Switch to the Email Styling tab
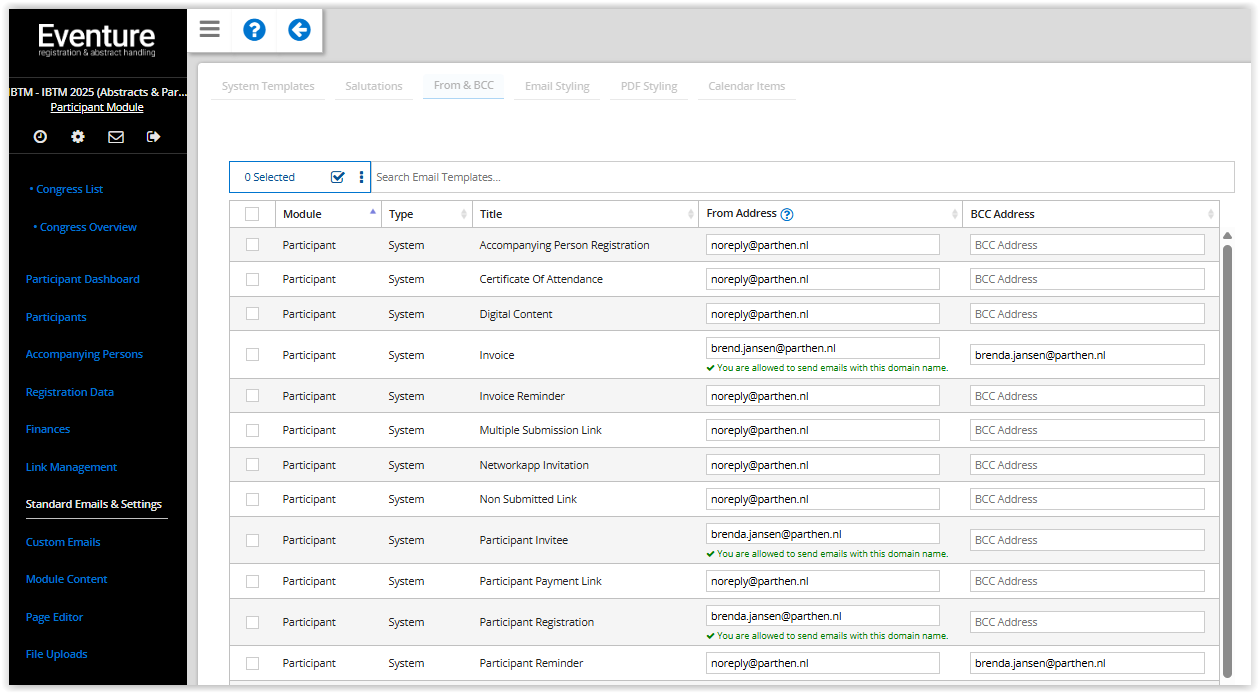This screenshot has height=693, width=1259. click(x=557, y=86)
